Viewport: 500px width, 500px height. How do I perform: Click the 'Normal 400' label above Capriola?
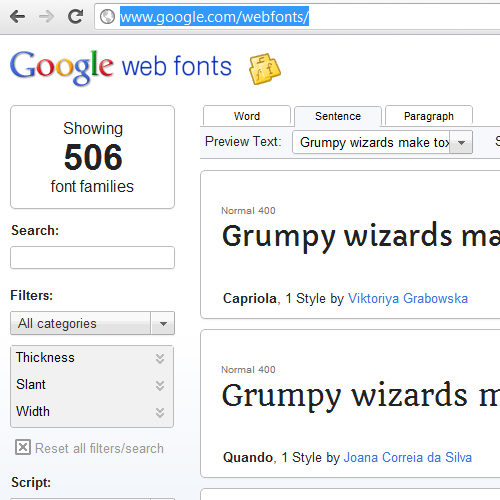click(x=248, y=211)
